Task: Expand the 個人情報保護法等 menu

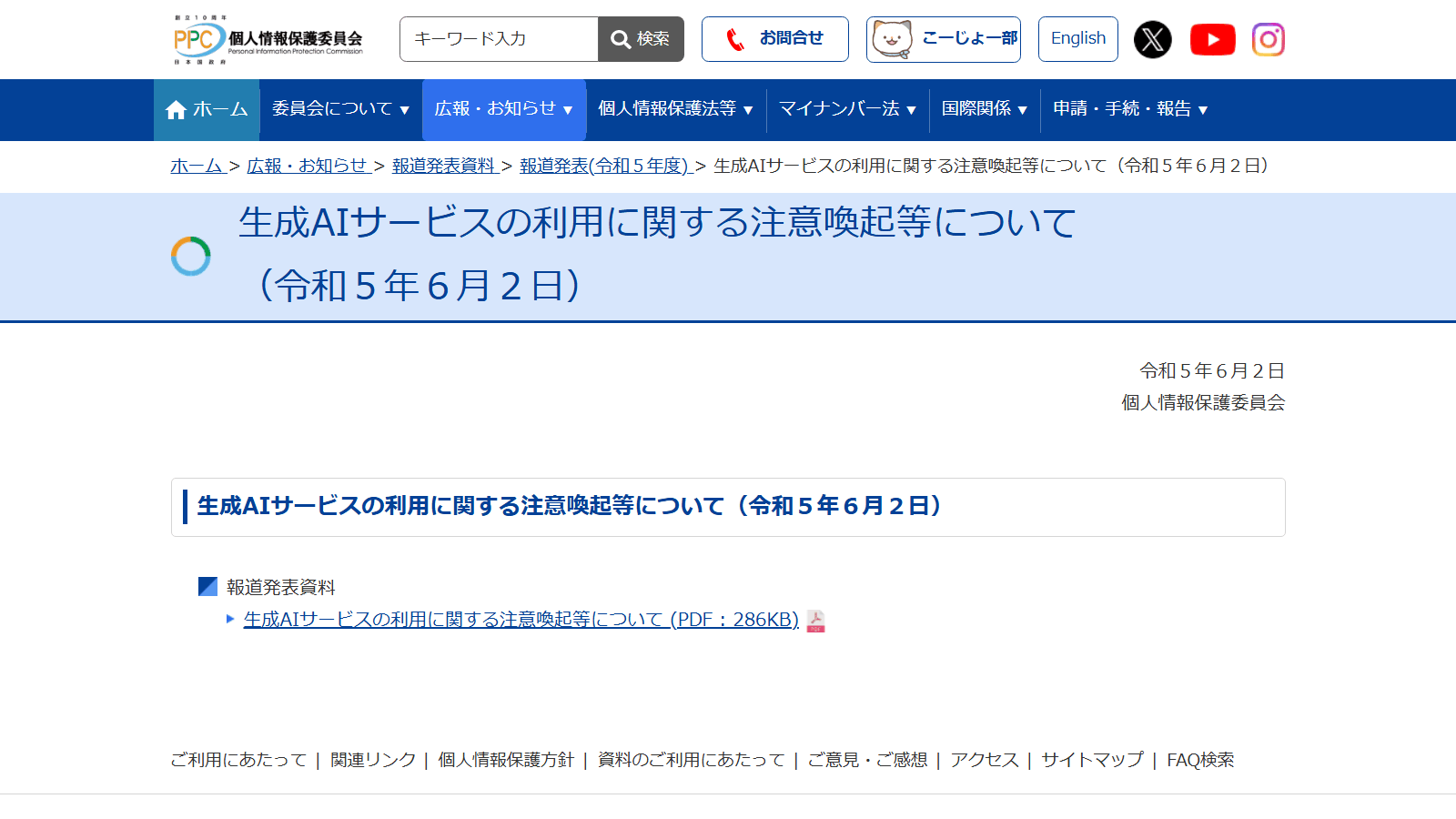Action: pyautogui.click(x=675, y=109)
